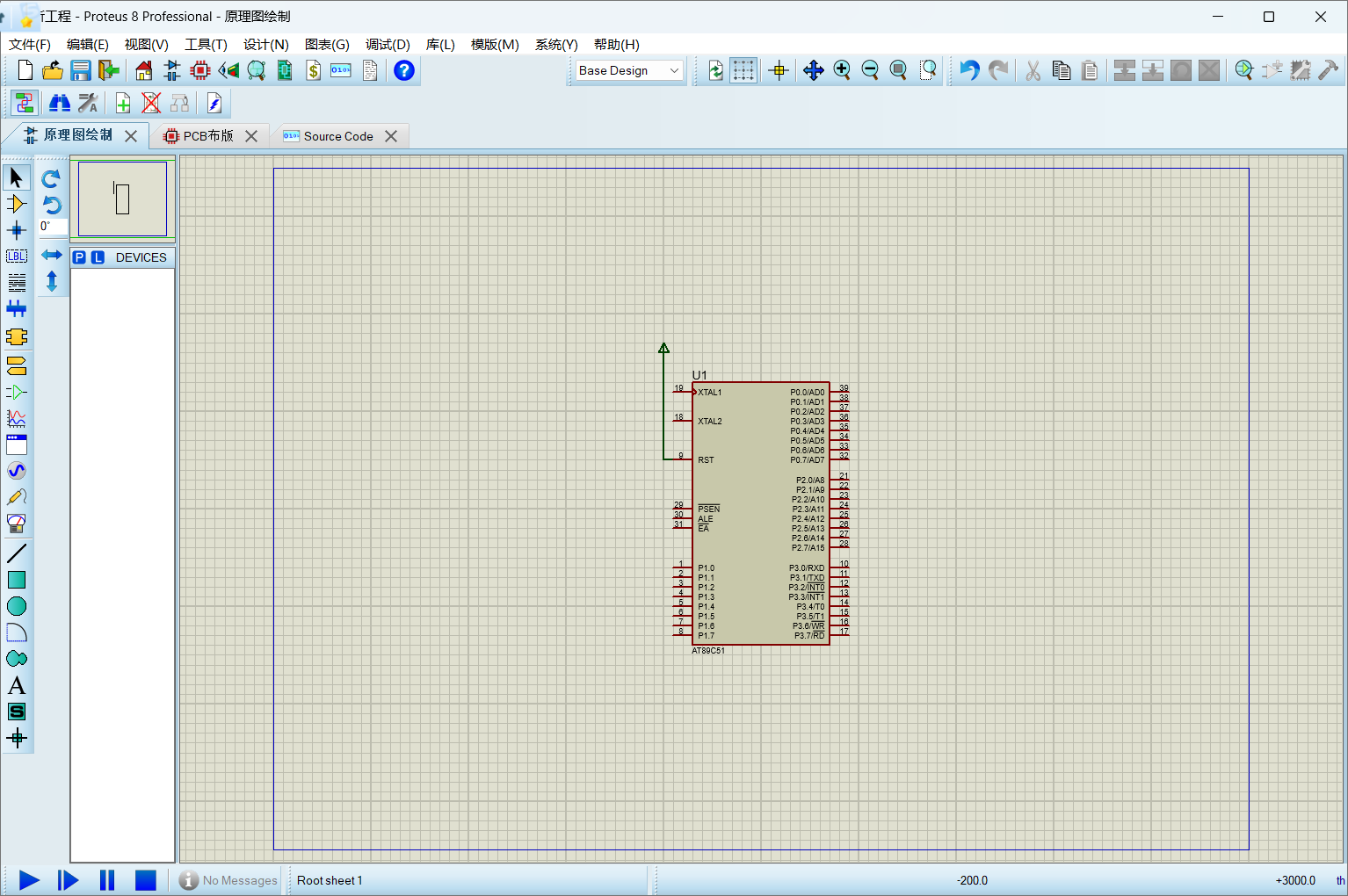This screenshot has width=1348, height=896.
Task: Click the Save Project icon
Action: pyautogui.click(x=81, y=70)
